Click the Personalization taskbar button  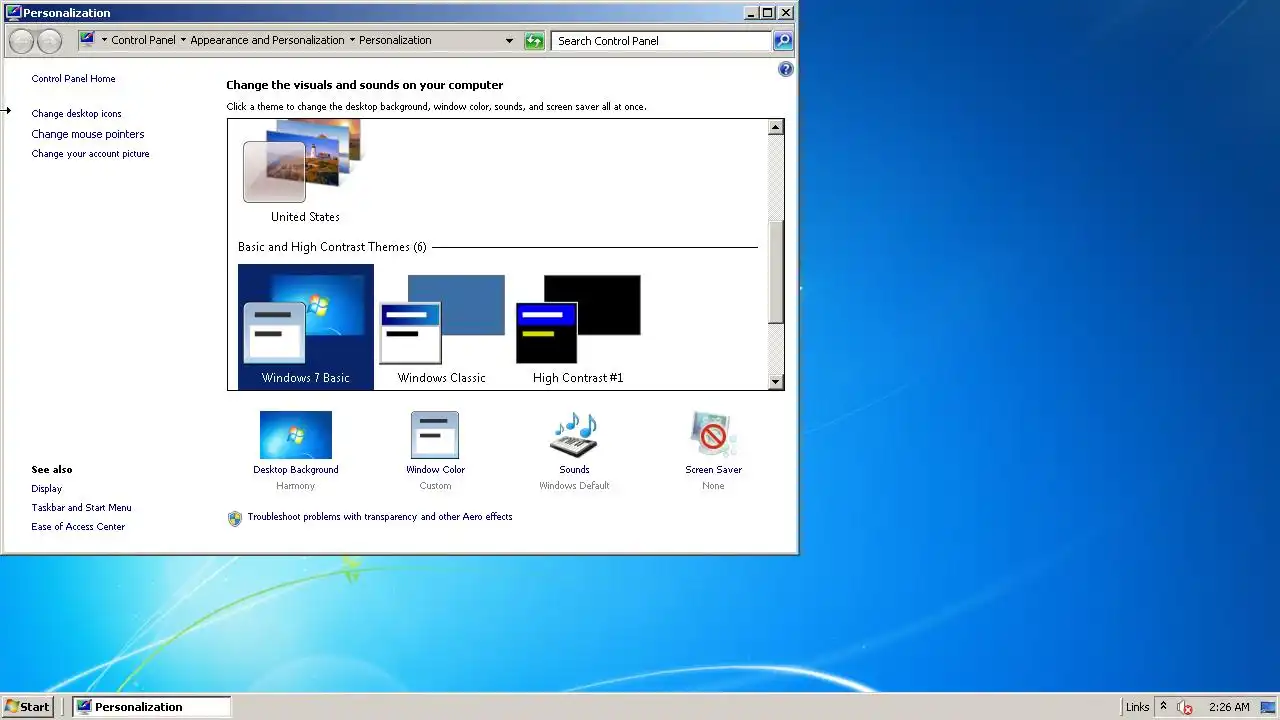coord(152,706)
